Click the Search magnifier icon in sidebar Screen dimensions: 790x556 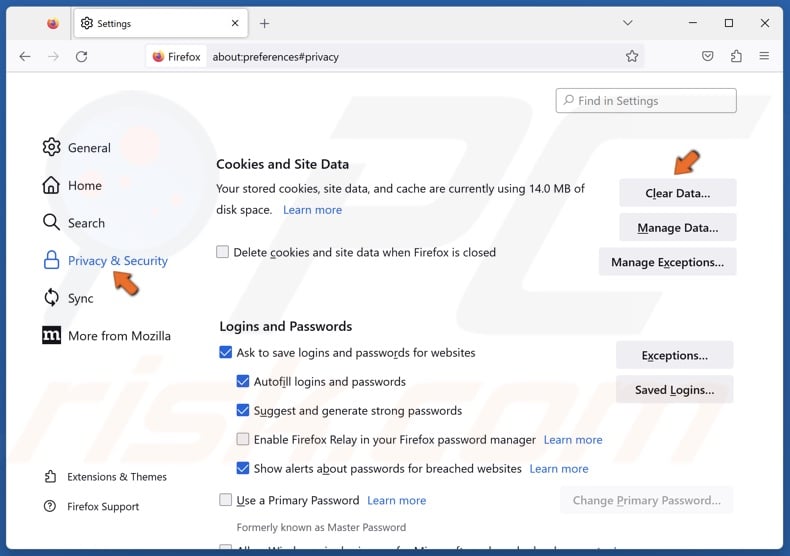pyautogui.click(x=51, y=222)
